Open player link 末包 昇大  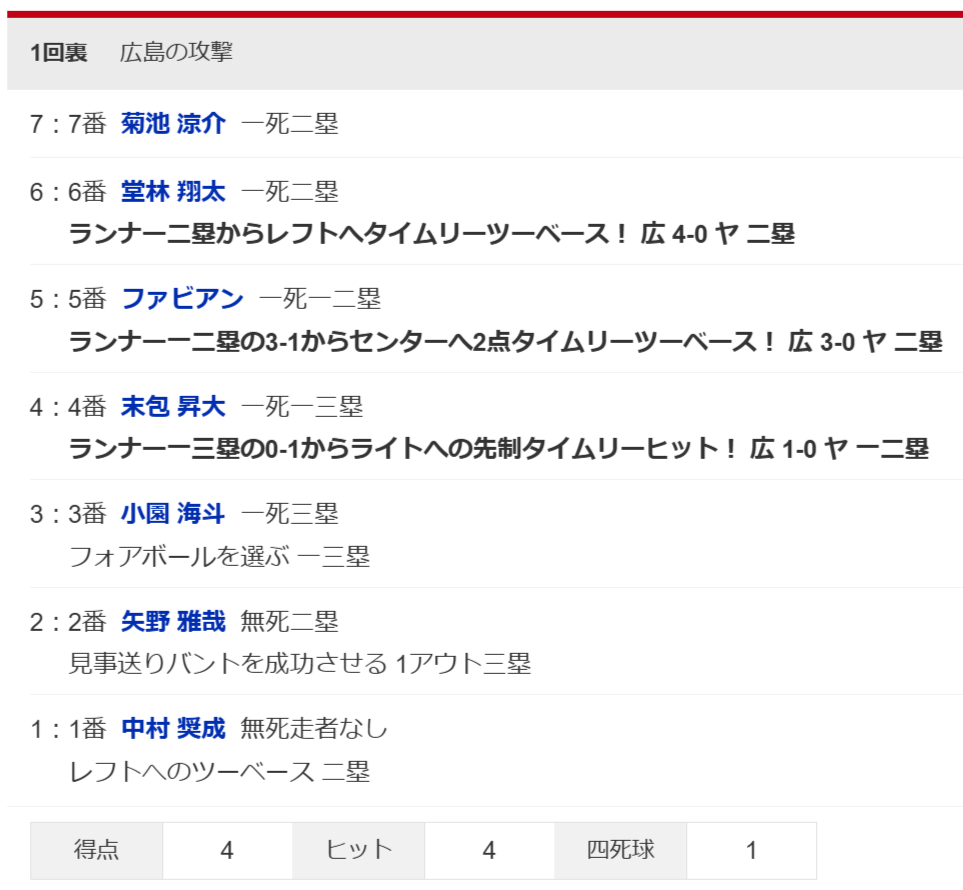173,407
